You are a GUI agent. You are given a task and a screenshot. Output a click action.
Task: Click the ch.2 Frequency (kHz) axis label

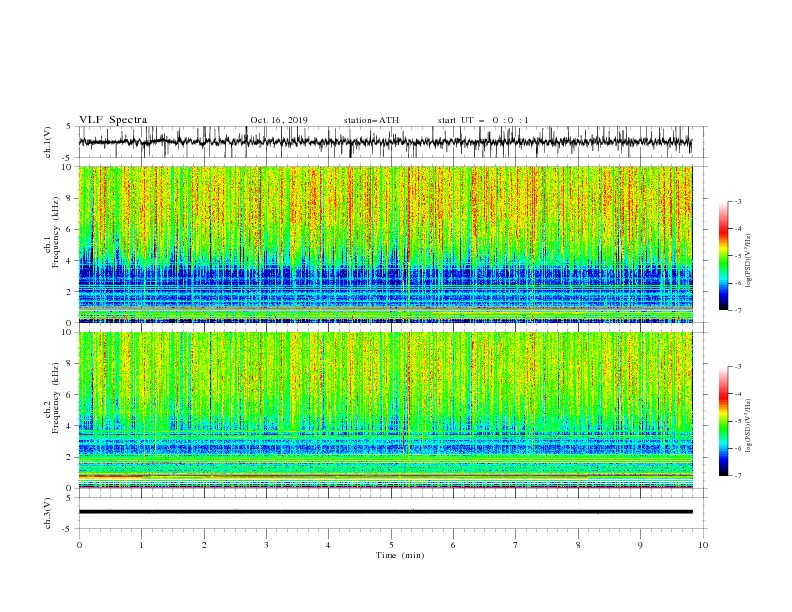coord(52,398)
